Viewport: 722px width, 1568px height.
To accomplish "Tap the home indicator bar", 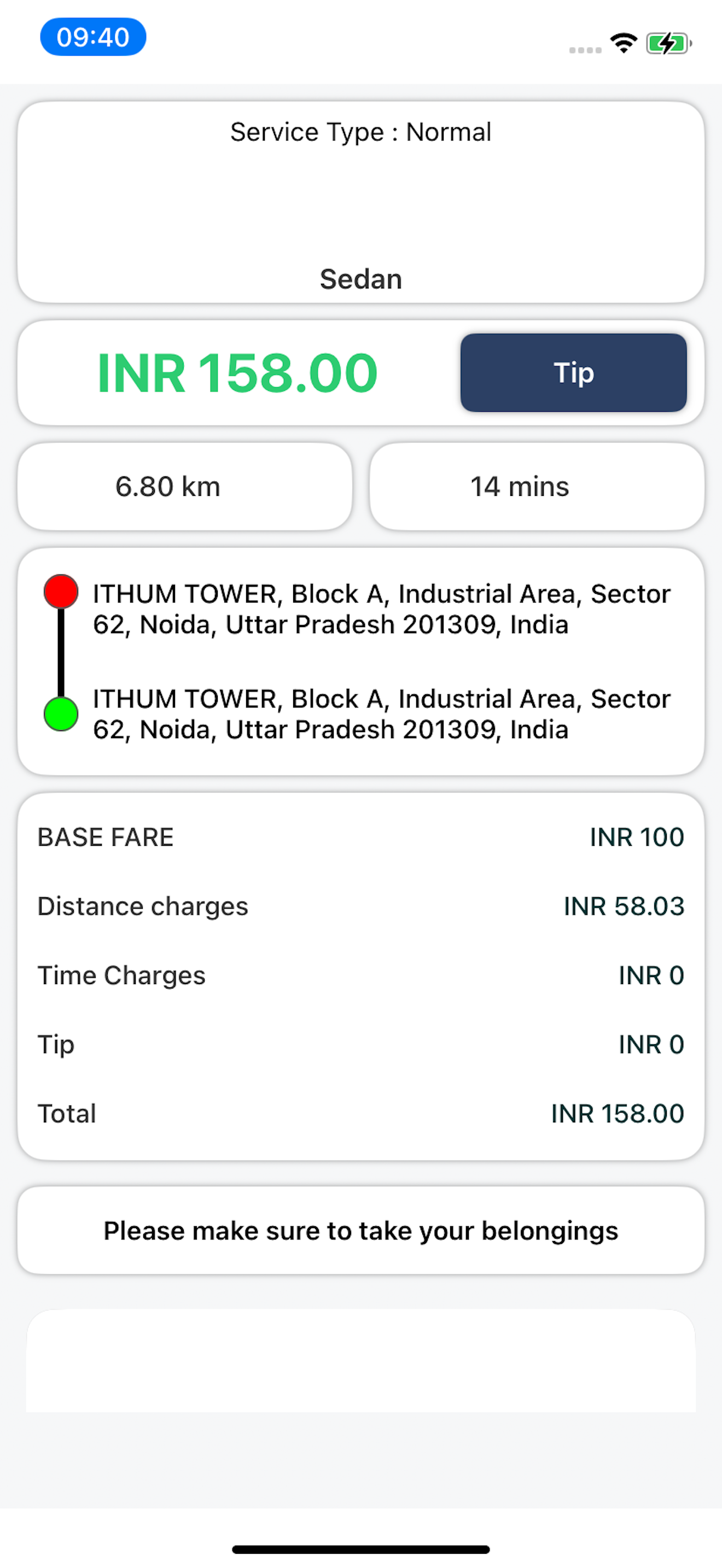I will point(361,1549).
